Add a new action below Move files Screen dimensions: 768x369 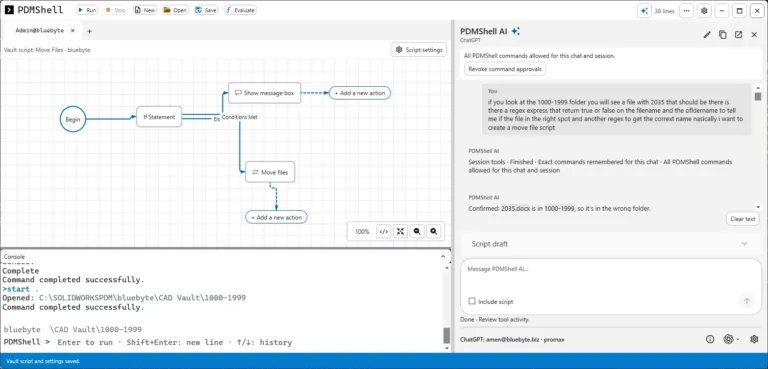[x=276, y=217]
